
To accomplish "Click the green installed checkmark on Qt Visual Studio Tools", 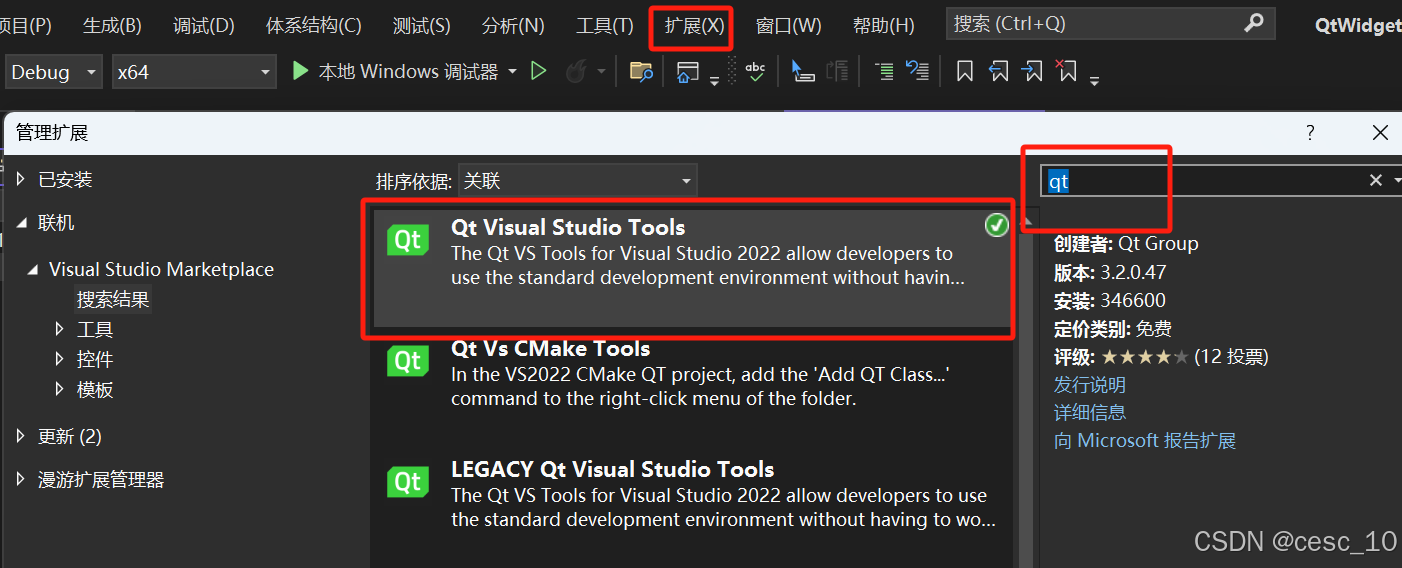I will [996, 226].
